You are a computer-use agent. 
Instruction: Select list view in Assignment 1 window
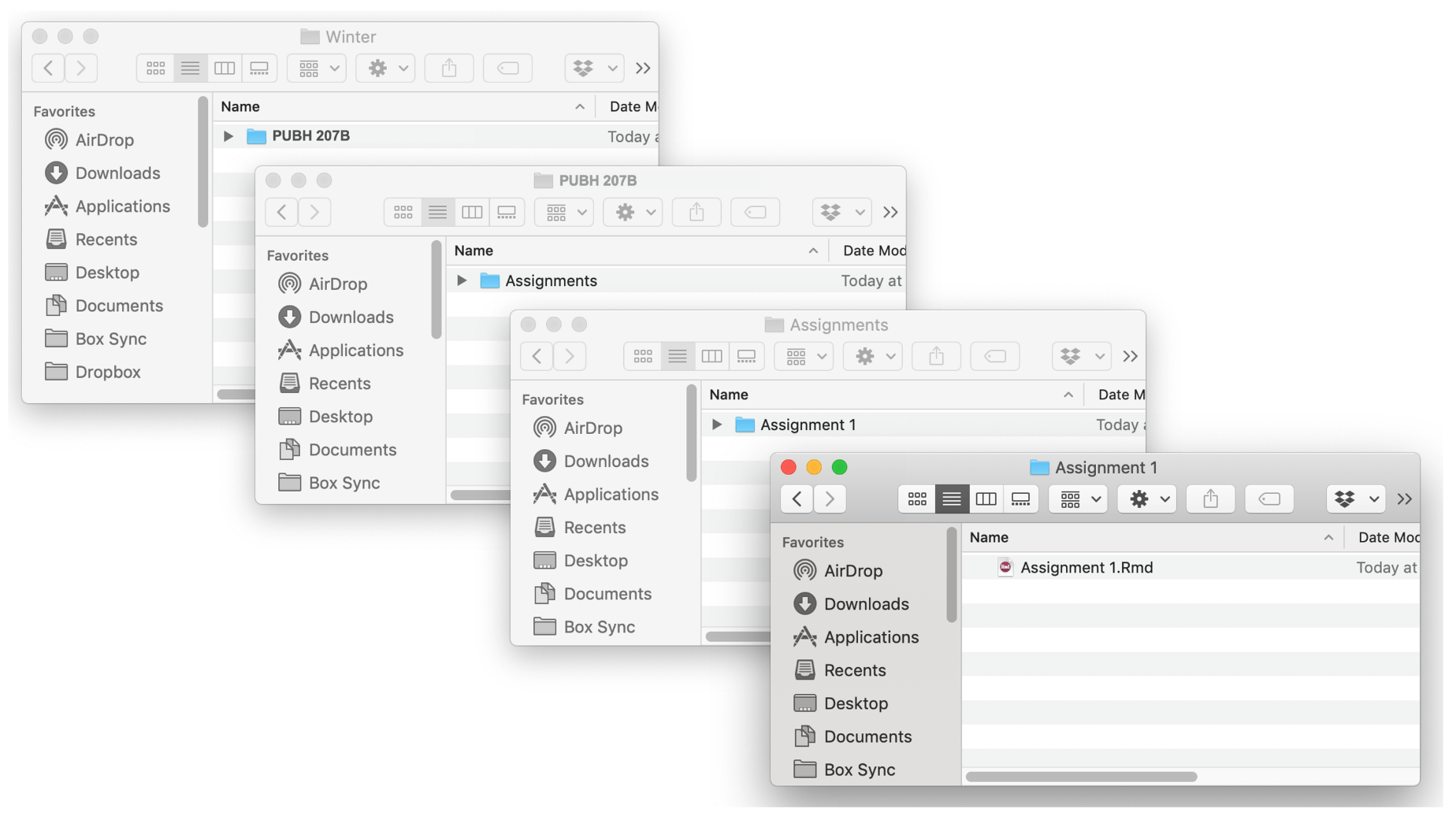pos(952,499)
